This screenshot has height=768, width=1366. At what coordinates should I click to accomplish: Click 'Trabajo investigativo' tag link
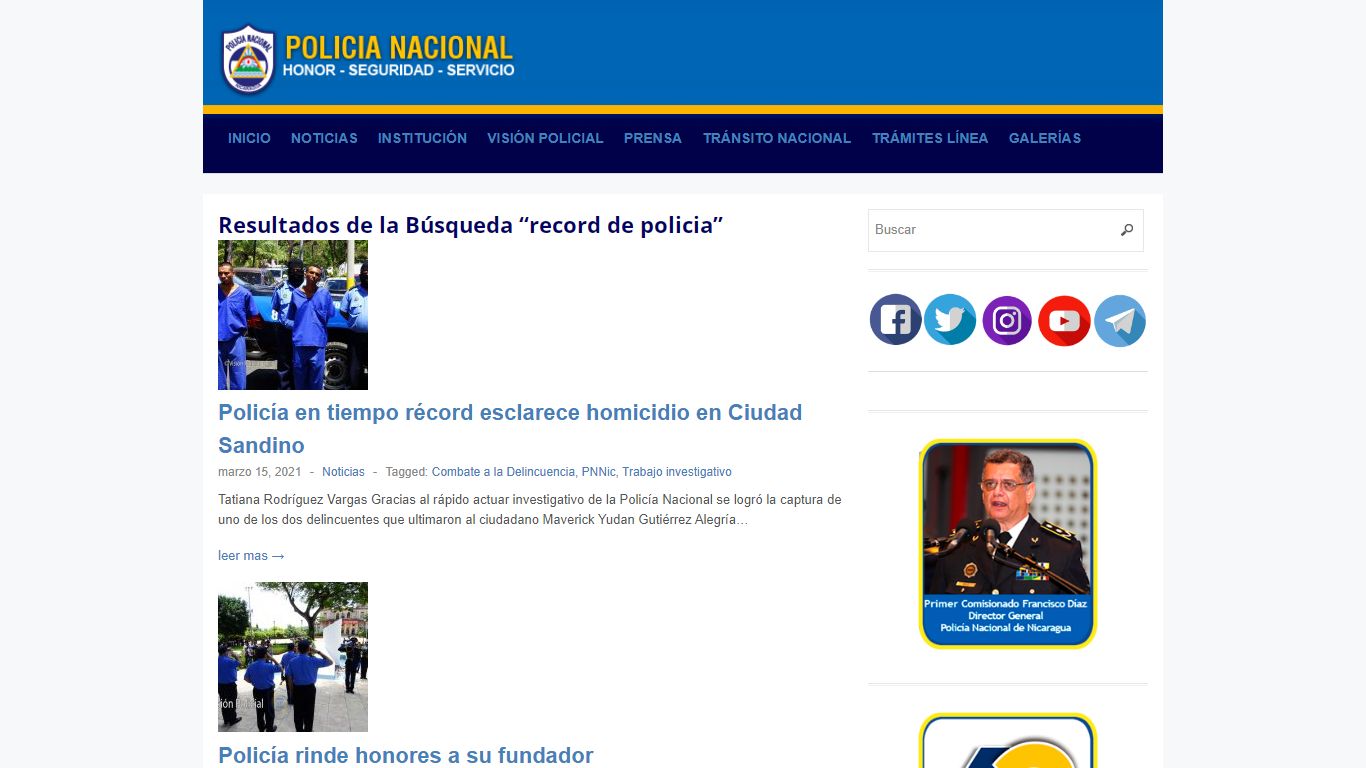(677, 472)
